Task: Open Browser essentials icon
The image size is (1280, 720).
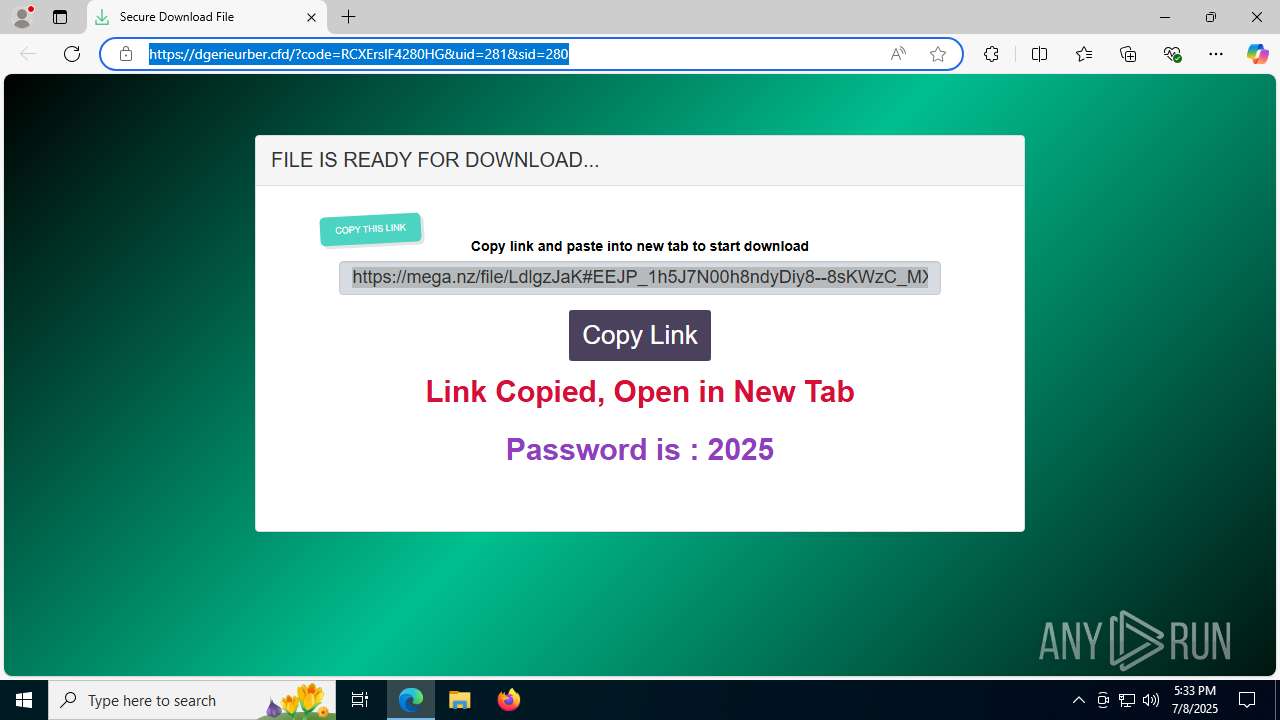Action: 1172,54
